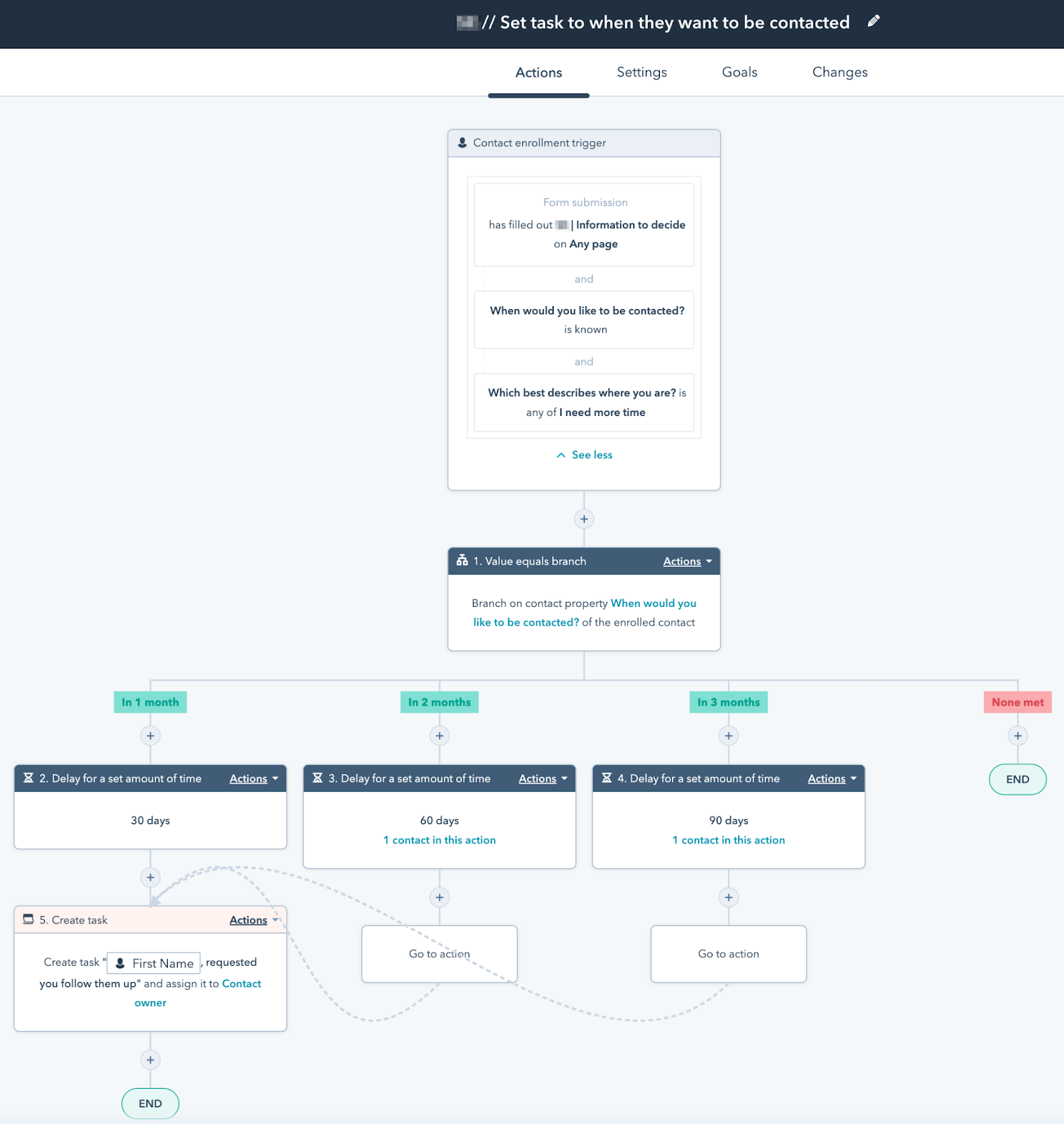Add action under the In 1 month branch

(150, 736)
